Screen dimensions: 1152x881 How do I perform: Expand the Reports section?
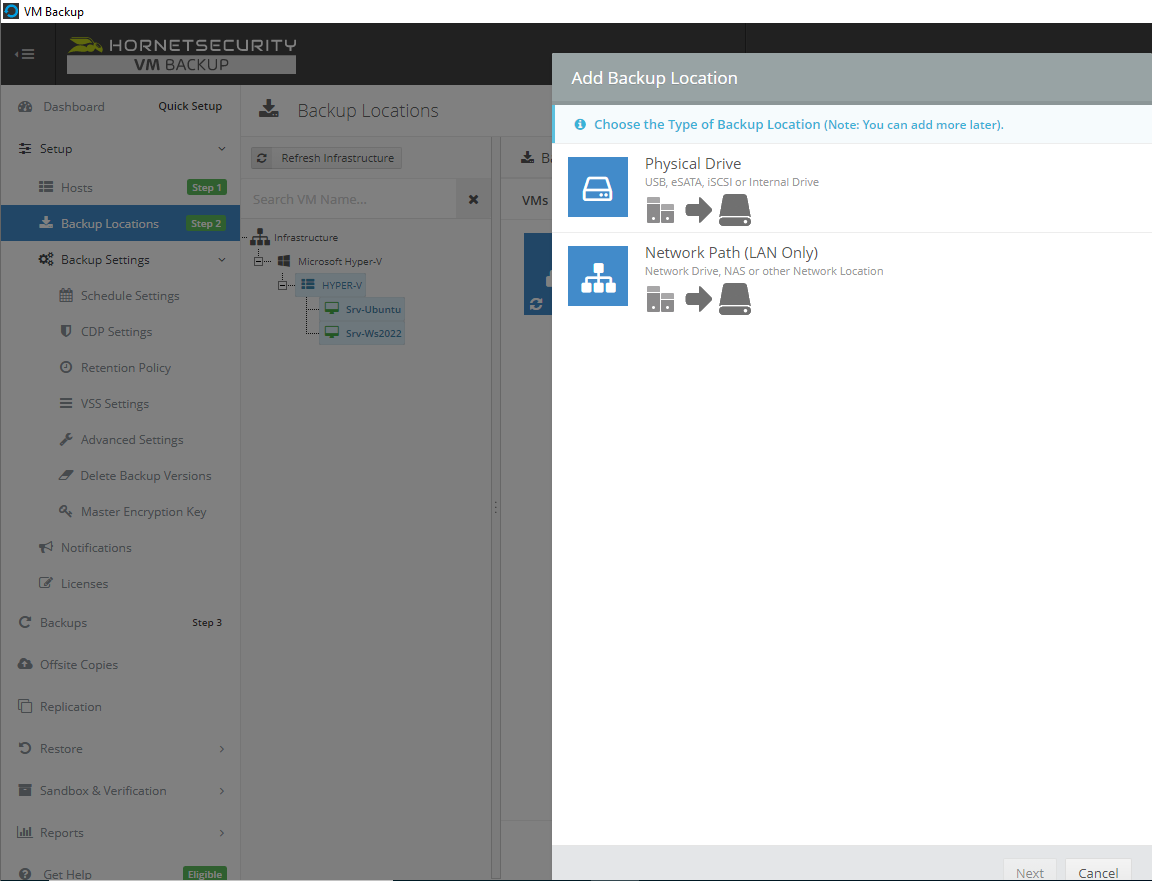(224, 832)
